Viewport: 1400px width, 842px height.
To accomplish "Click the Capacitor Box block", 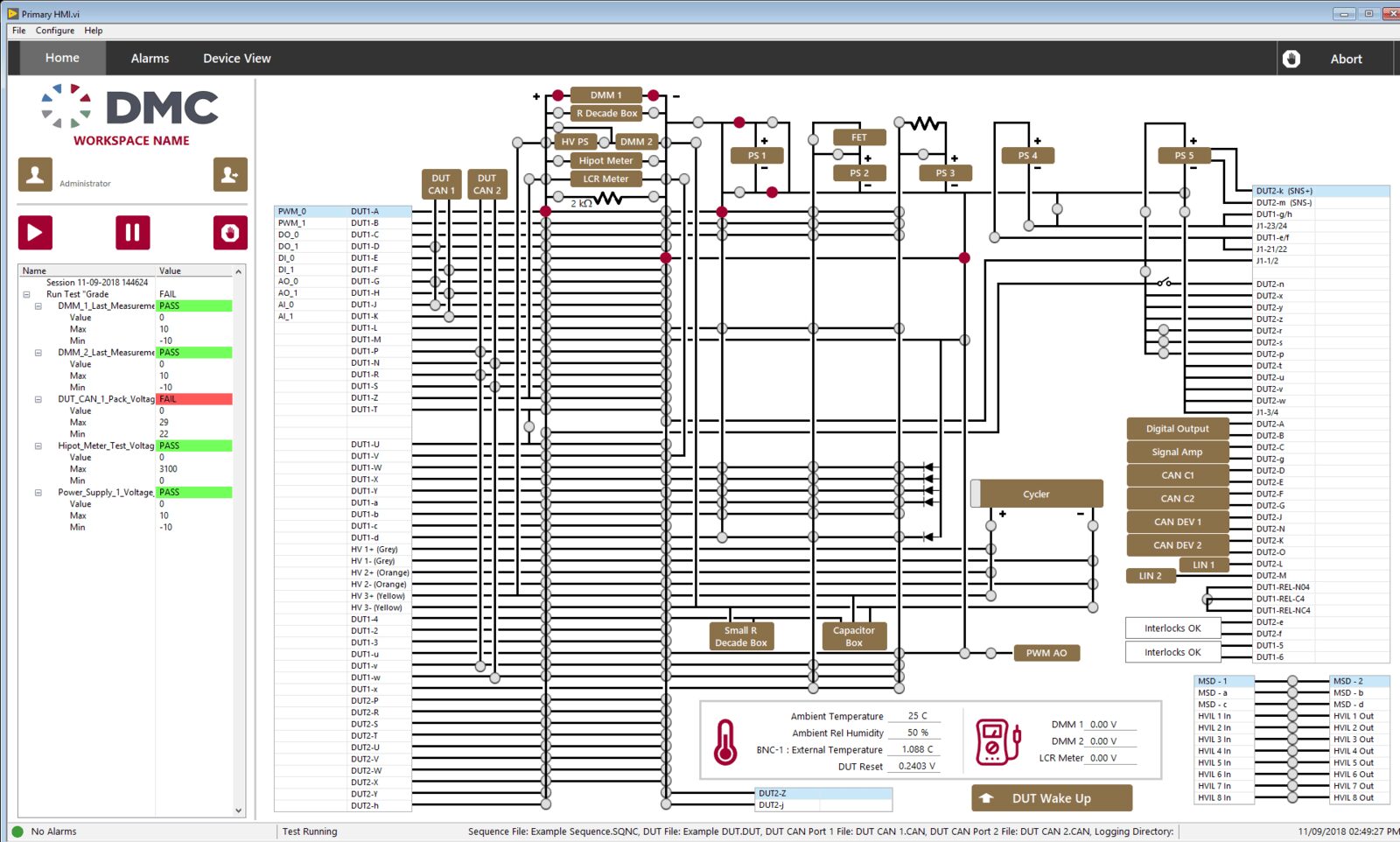I will 854,636.
